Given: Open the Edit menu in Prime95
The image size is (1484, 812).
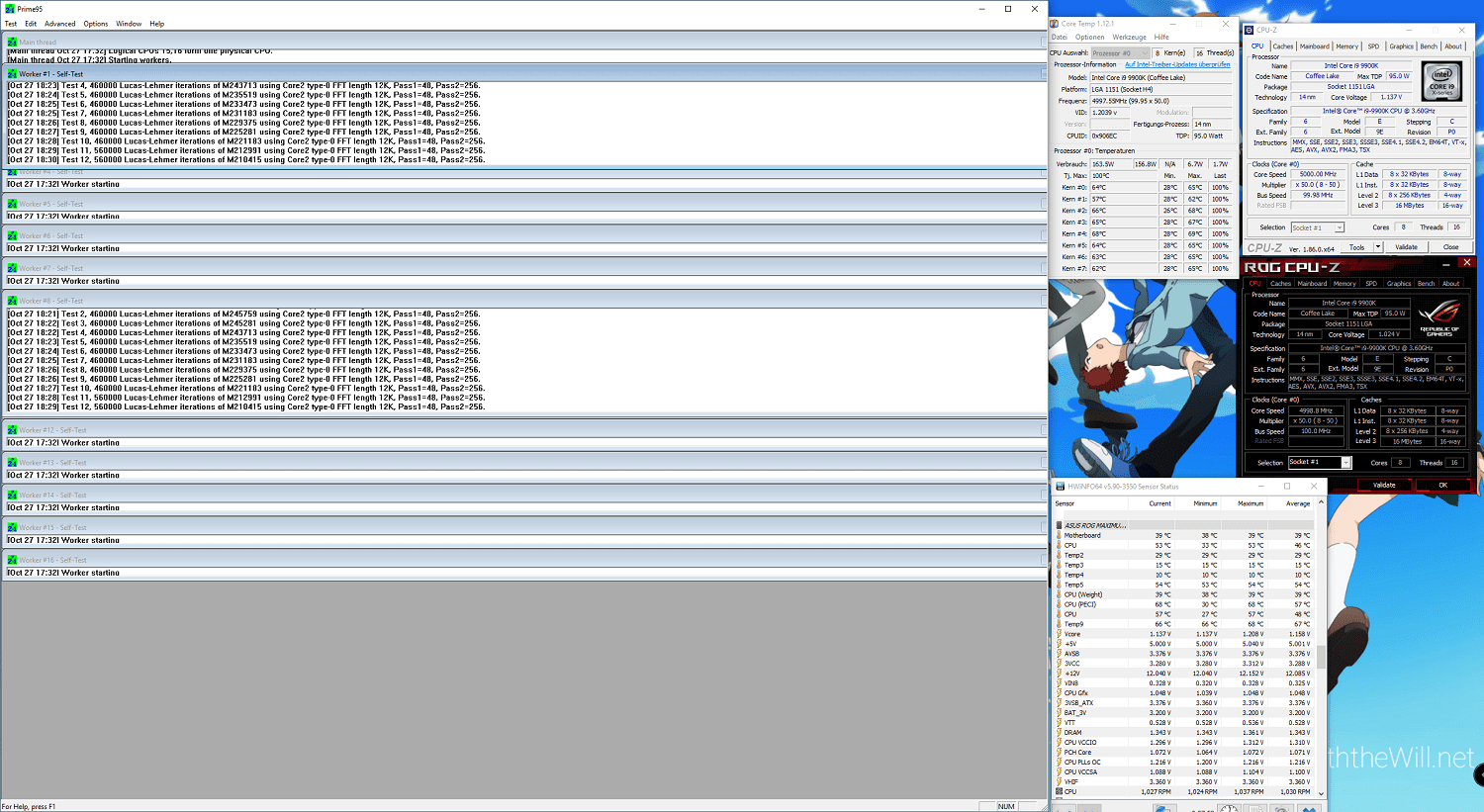Looking at the screenshot, I should coord(31,24).
